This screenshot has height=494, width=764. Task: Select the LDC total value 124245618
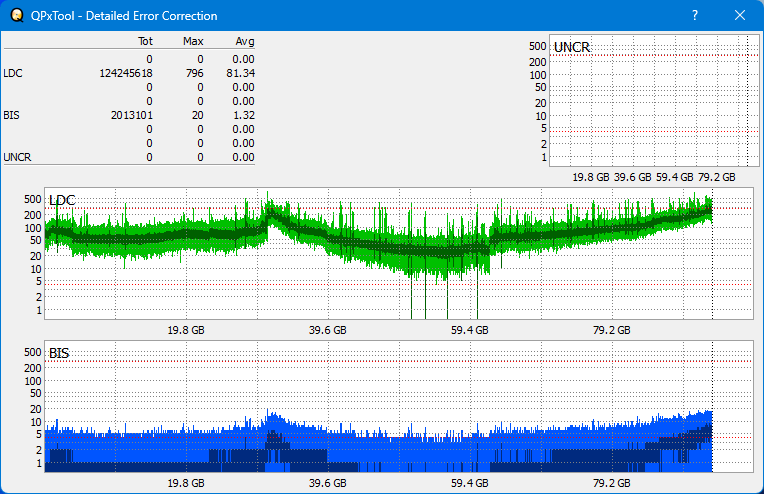tap(126, 73)
